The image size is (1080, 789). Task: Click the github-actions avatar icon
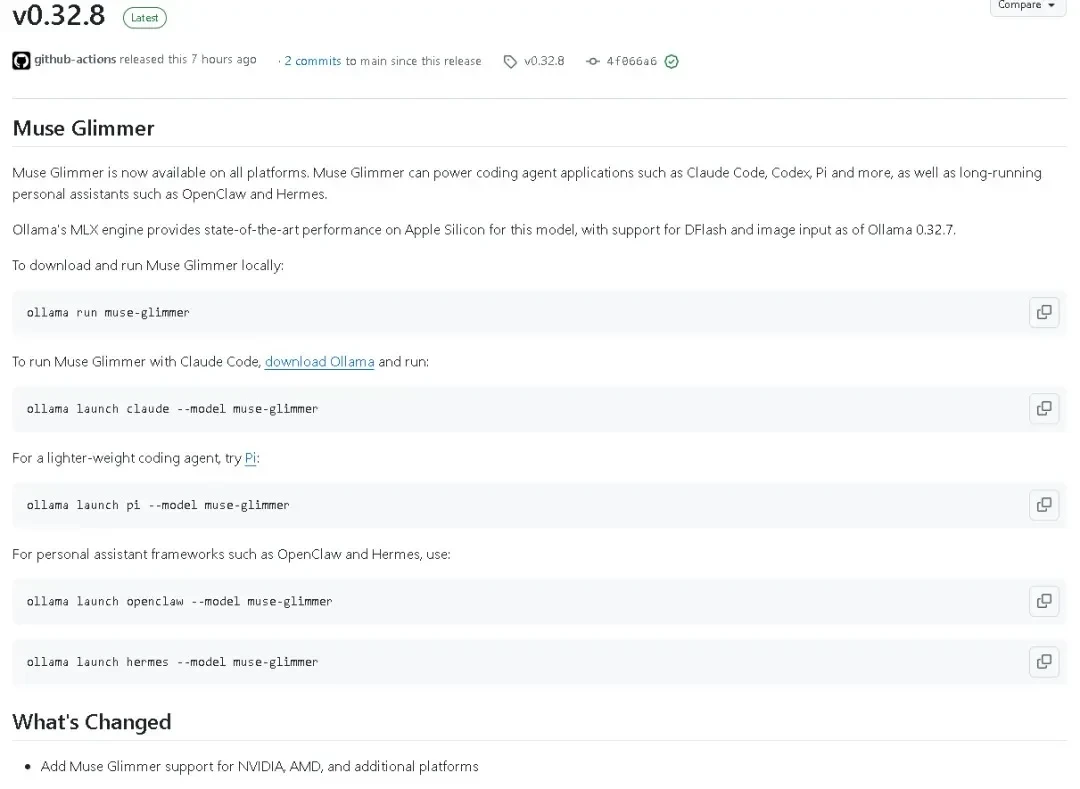(x=21, y=61)
